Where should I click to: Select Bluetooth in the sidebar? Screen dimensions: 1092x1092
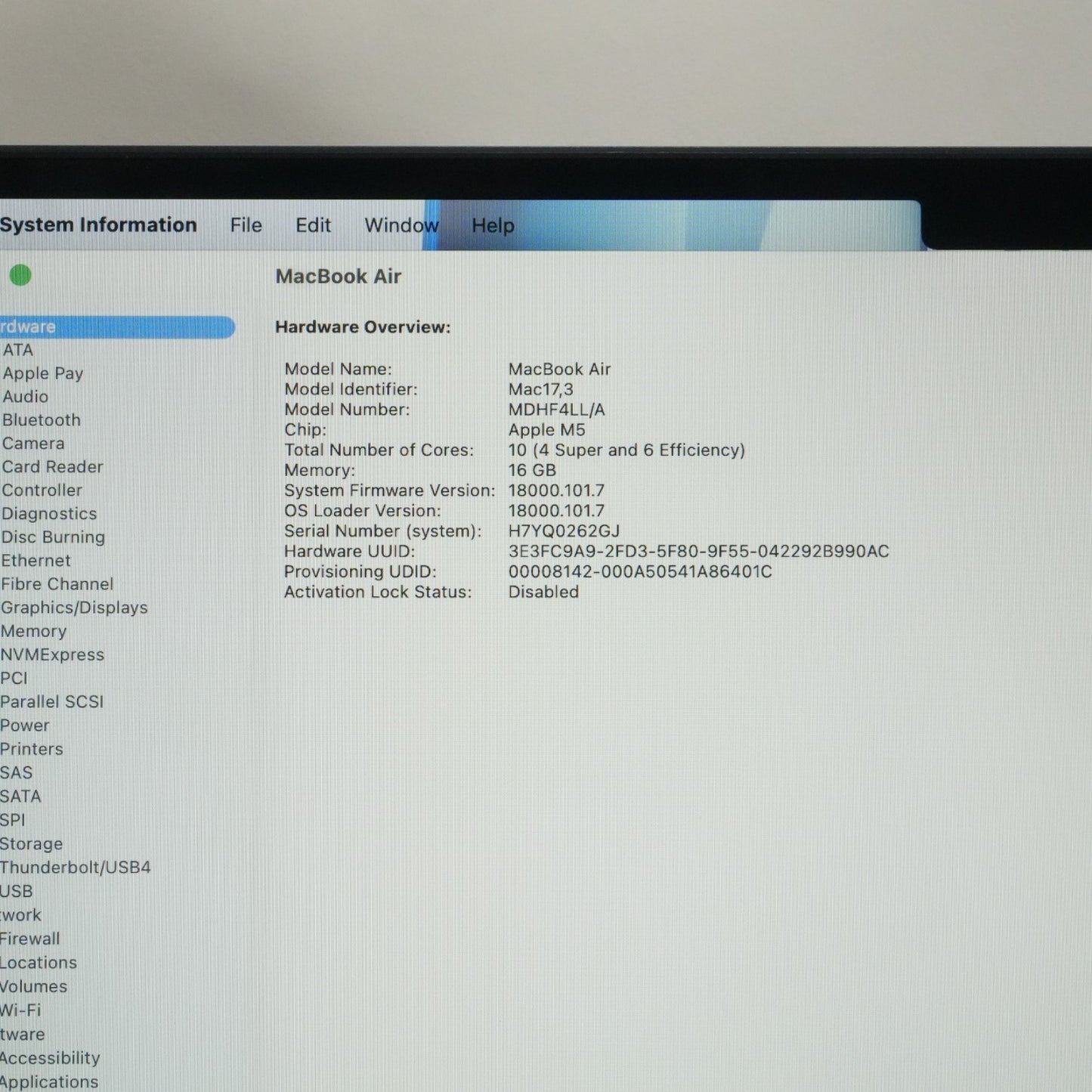[x=42, y=419]
